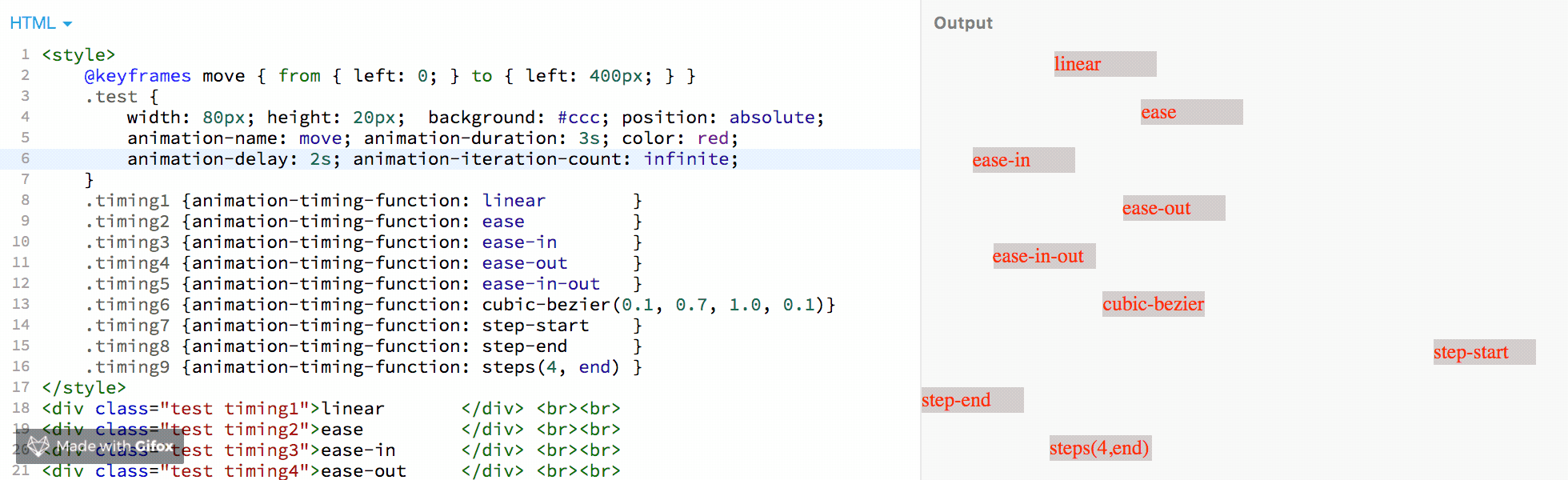Click the "infinite" value on highlighted line

[686, 159]
